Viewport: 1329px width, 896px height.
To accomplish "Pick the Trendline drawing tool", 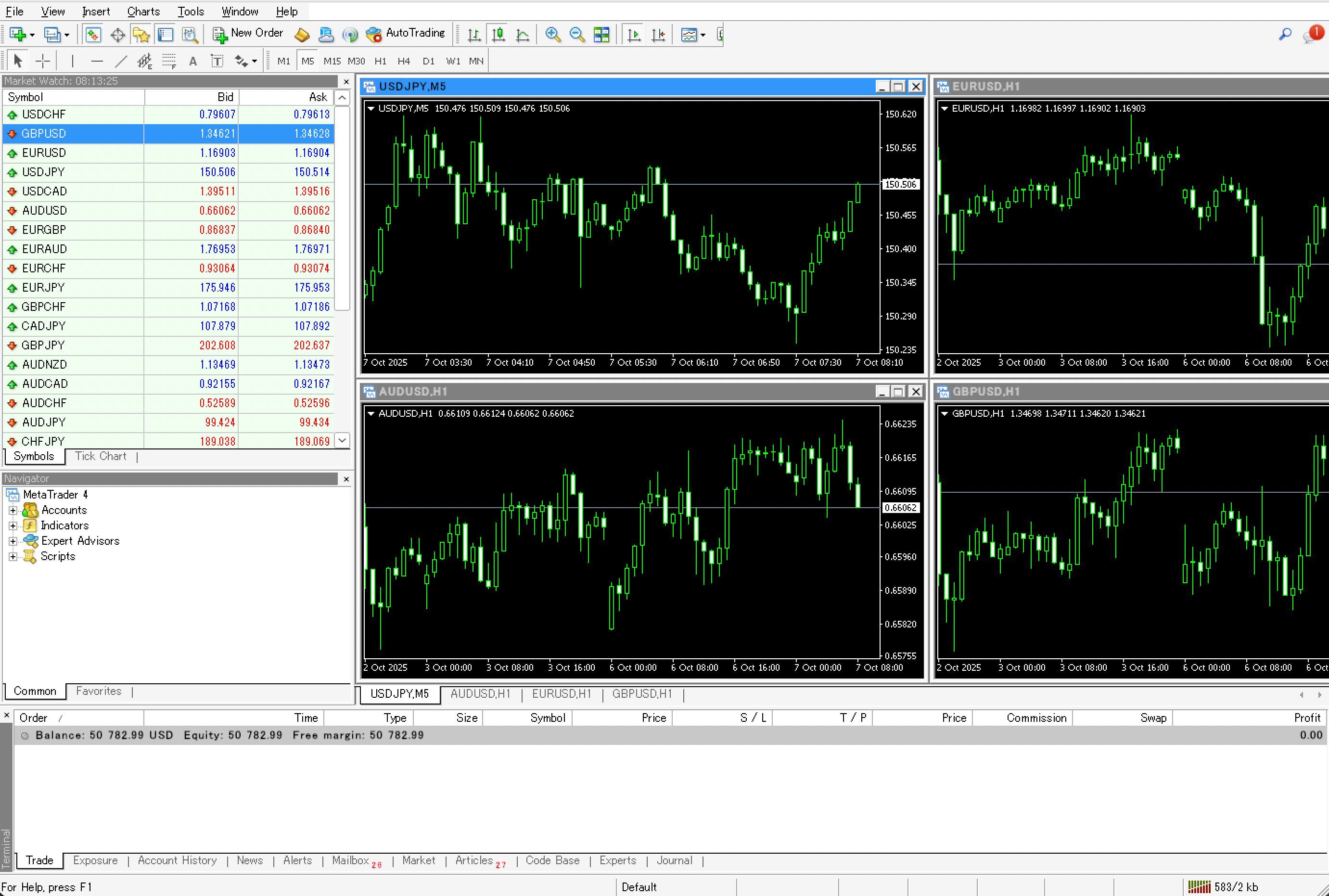I will 121,61.
